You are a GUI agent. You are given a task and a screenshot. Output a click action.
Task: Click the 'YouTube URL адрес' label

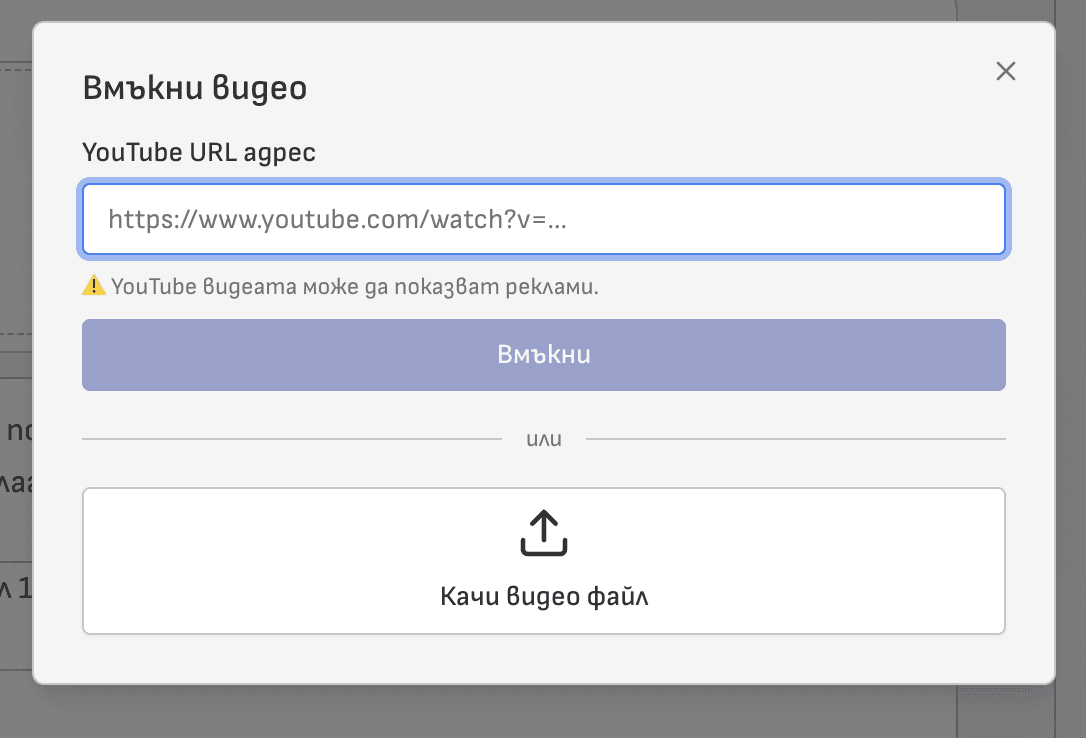coord(199,152)
